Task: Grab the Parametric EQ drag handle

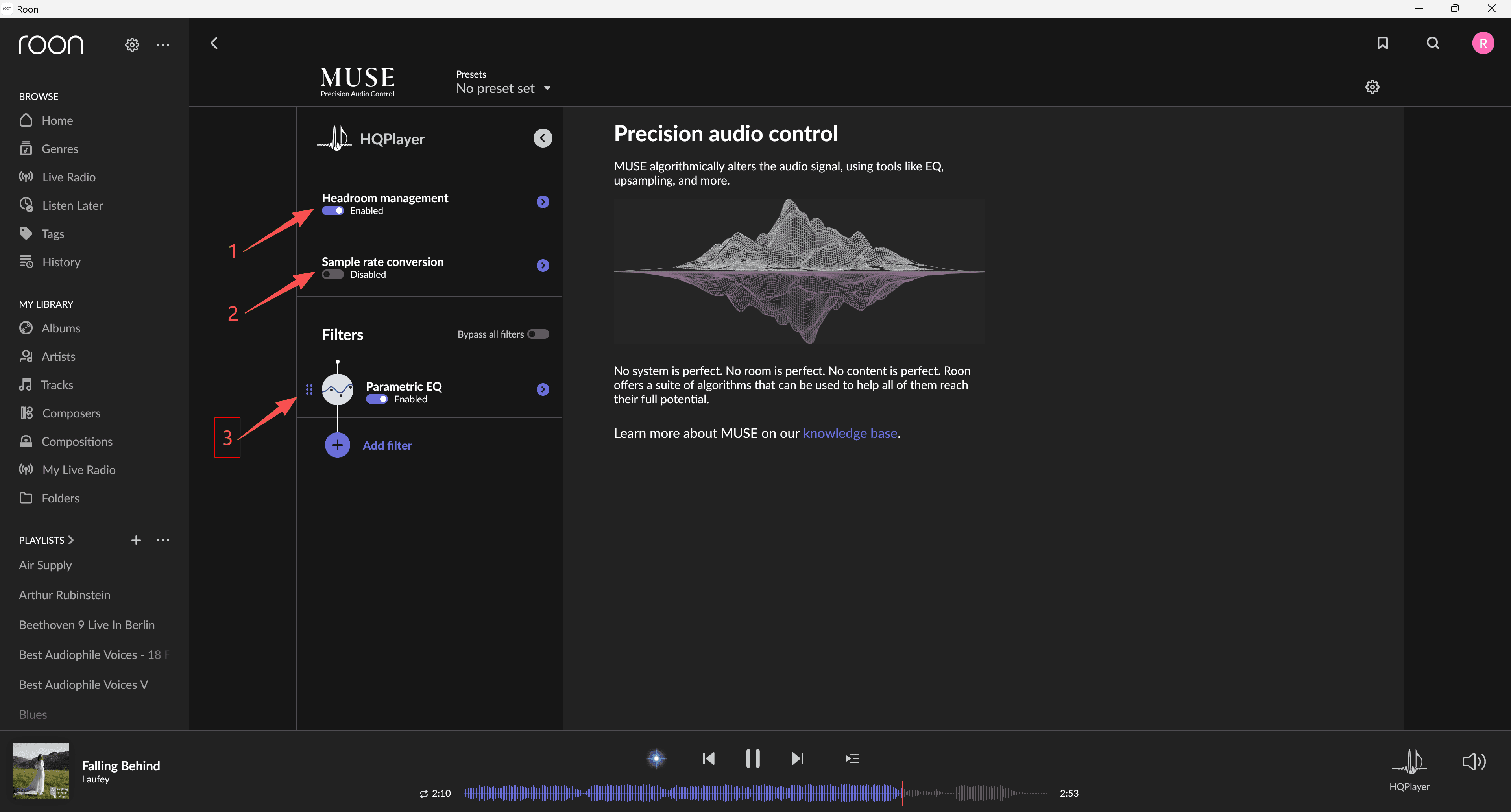Action: pyautogui.click(x=309, y=390)
